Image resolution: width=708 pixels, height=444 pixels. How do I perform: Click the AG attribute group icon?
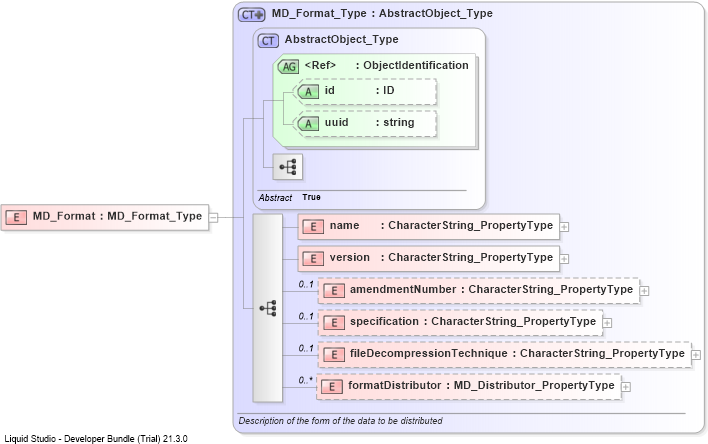click(288, 67)
